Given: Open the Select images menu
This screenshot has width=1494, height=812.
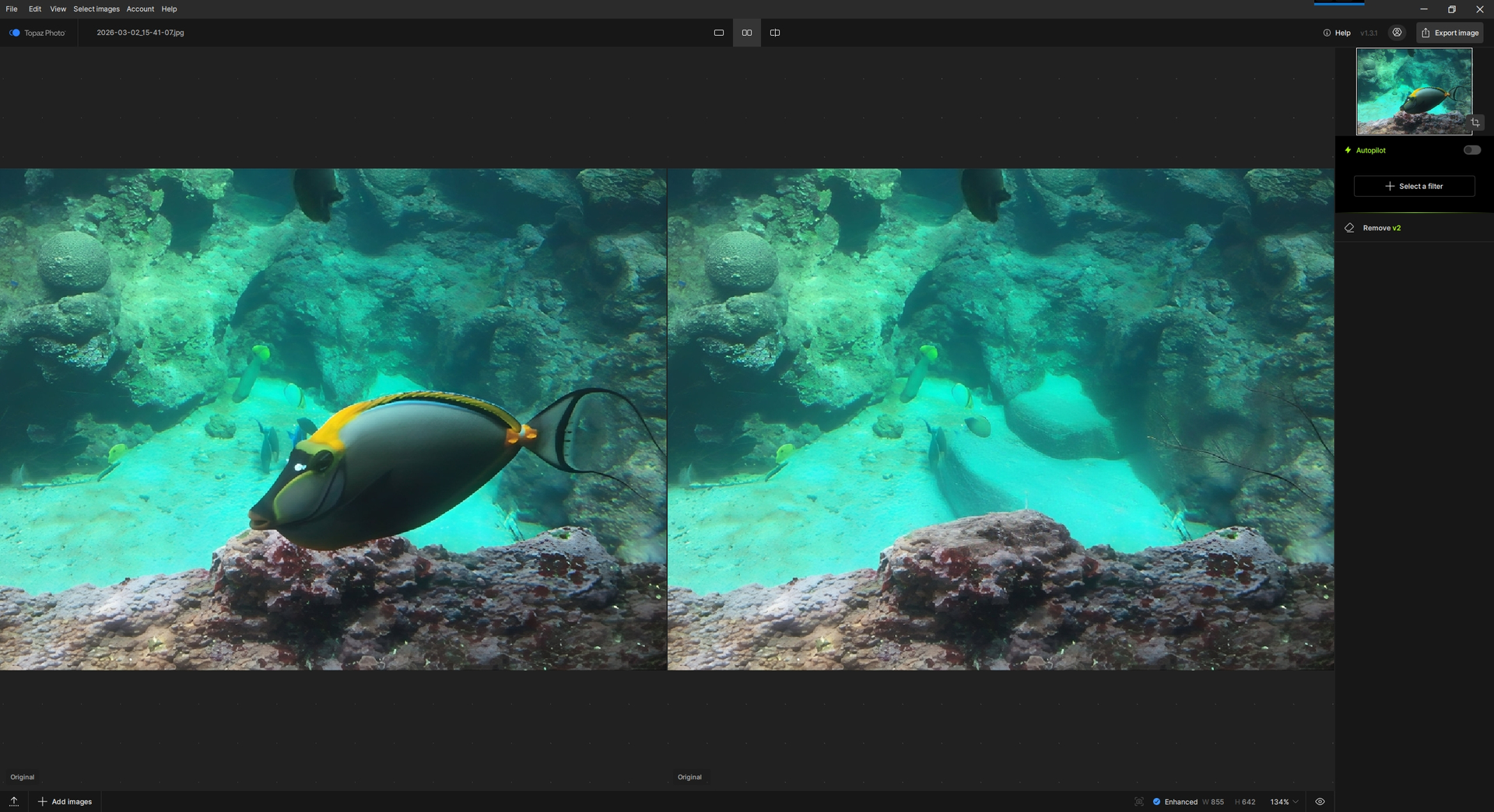Looking at the screenshot, I should [x=96, y=9].
